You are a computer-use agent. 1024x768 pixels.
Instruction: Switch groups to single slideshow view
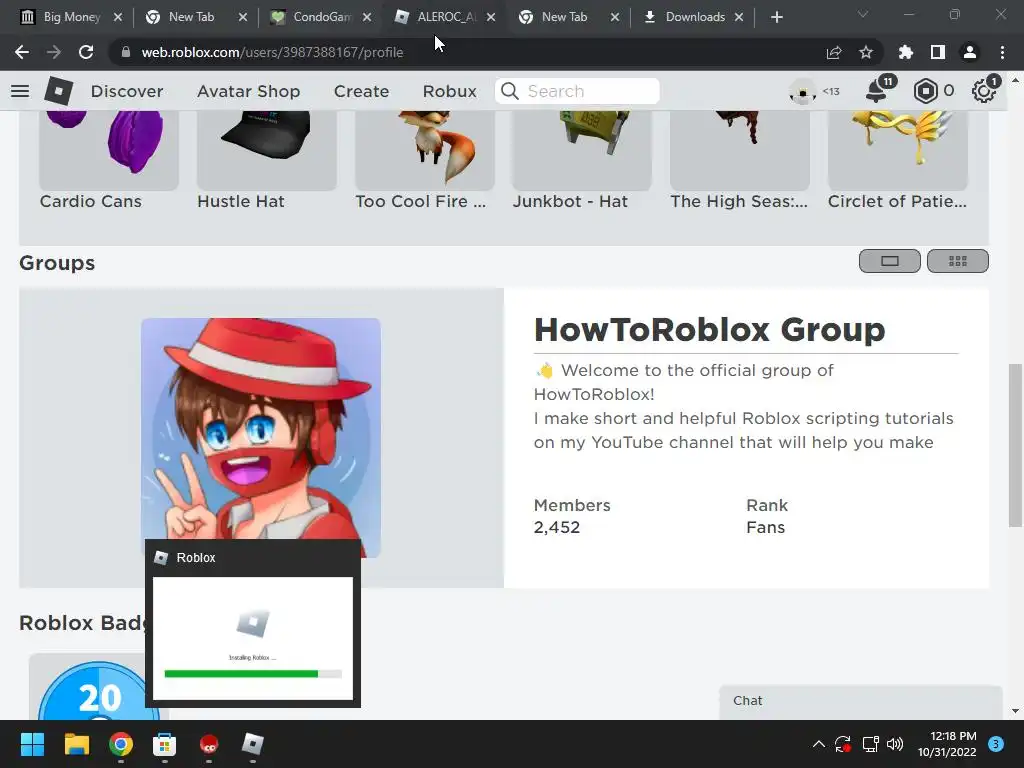pos(889,261)
